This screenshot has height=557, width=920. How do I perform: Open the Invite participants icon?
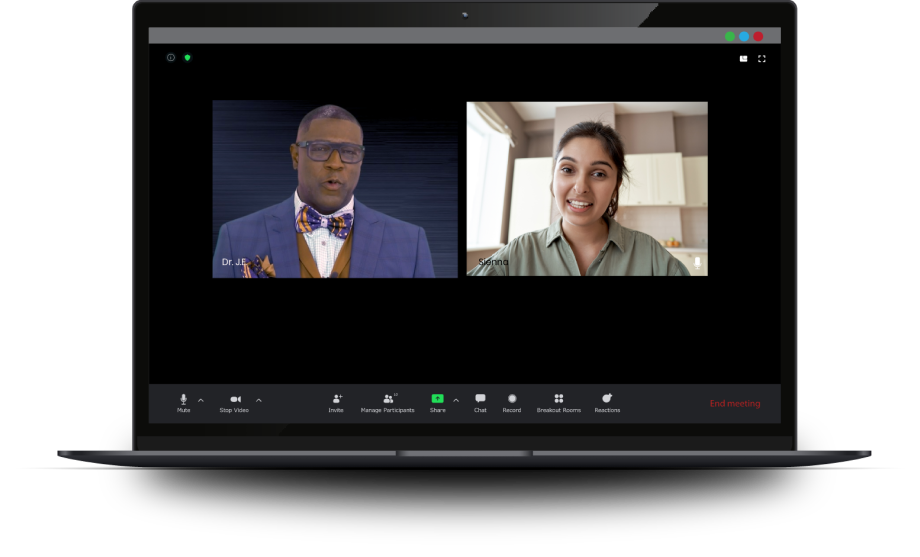pos(336,403)
